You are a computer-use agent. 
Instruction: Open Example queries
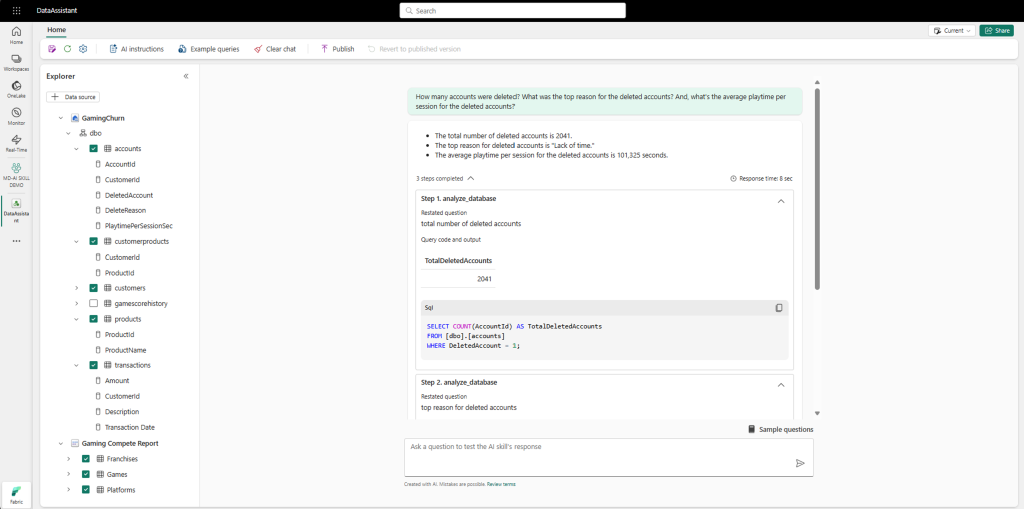tap(209, 49)
